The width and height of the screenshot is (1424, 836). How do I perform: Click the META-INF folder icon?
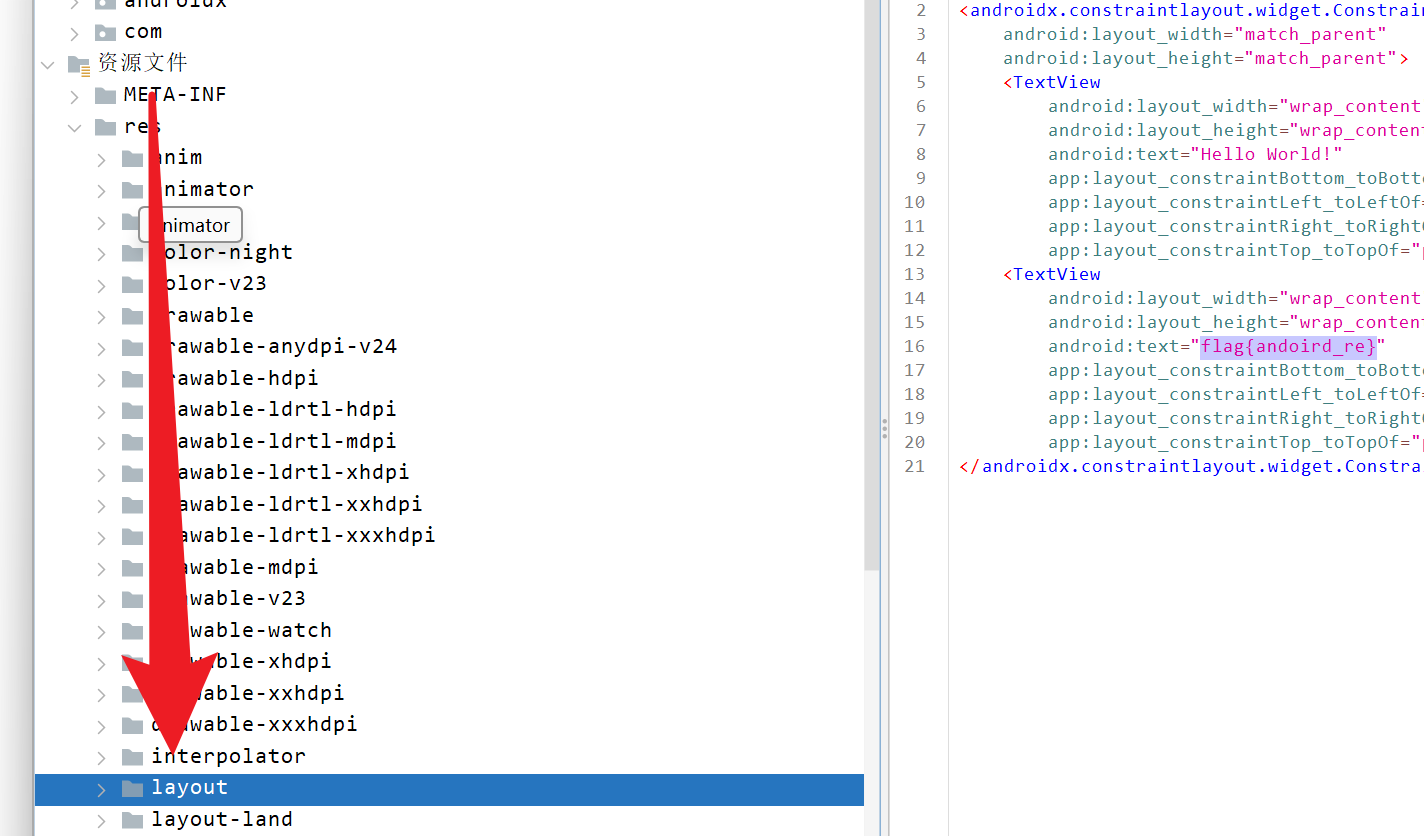(105, 95)
